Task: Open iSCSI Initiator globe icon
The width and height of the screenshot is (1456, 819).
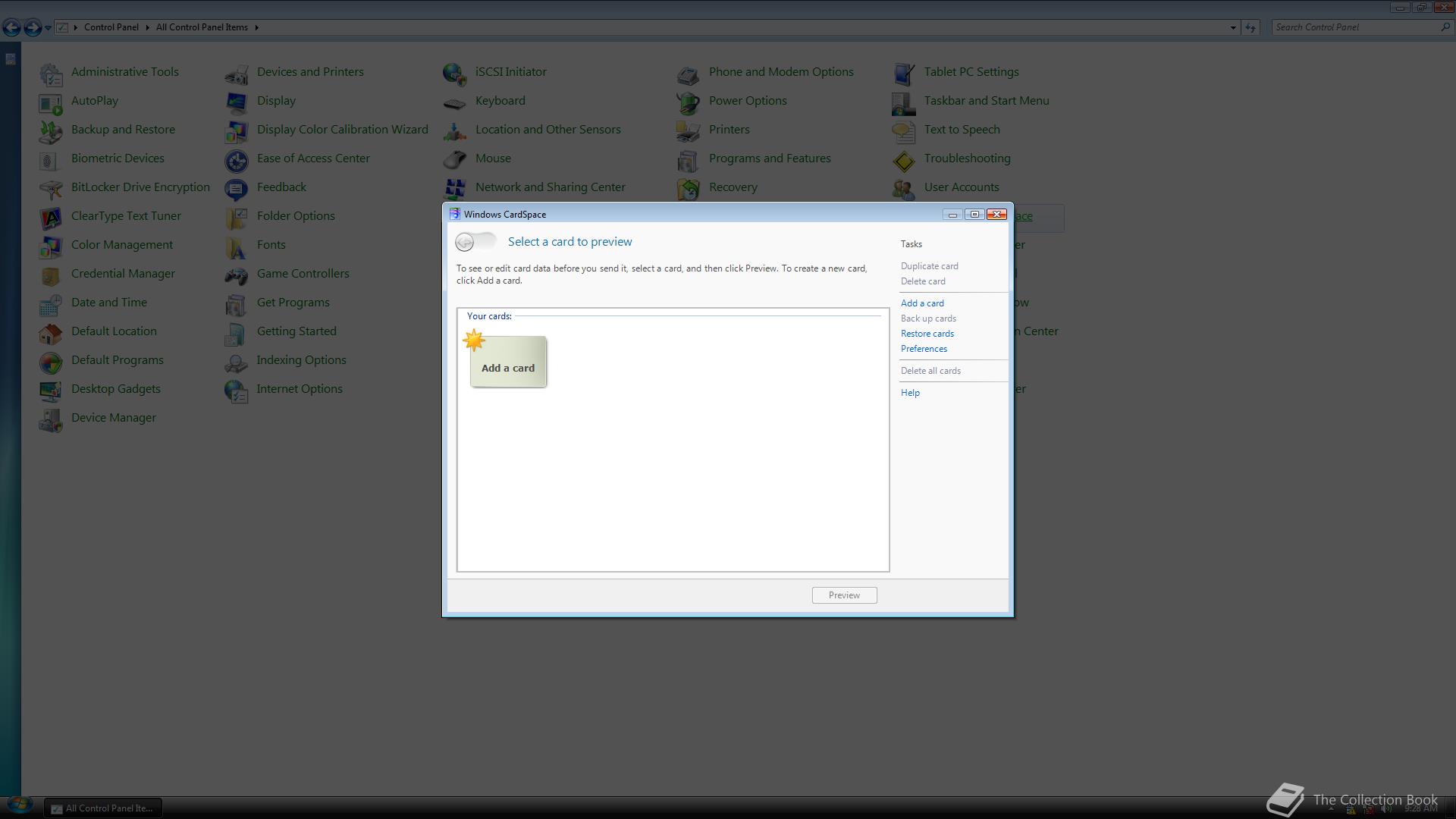Action: pyautogui.click(x=455, y=73)
